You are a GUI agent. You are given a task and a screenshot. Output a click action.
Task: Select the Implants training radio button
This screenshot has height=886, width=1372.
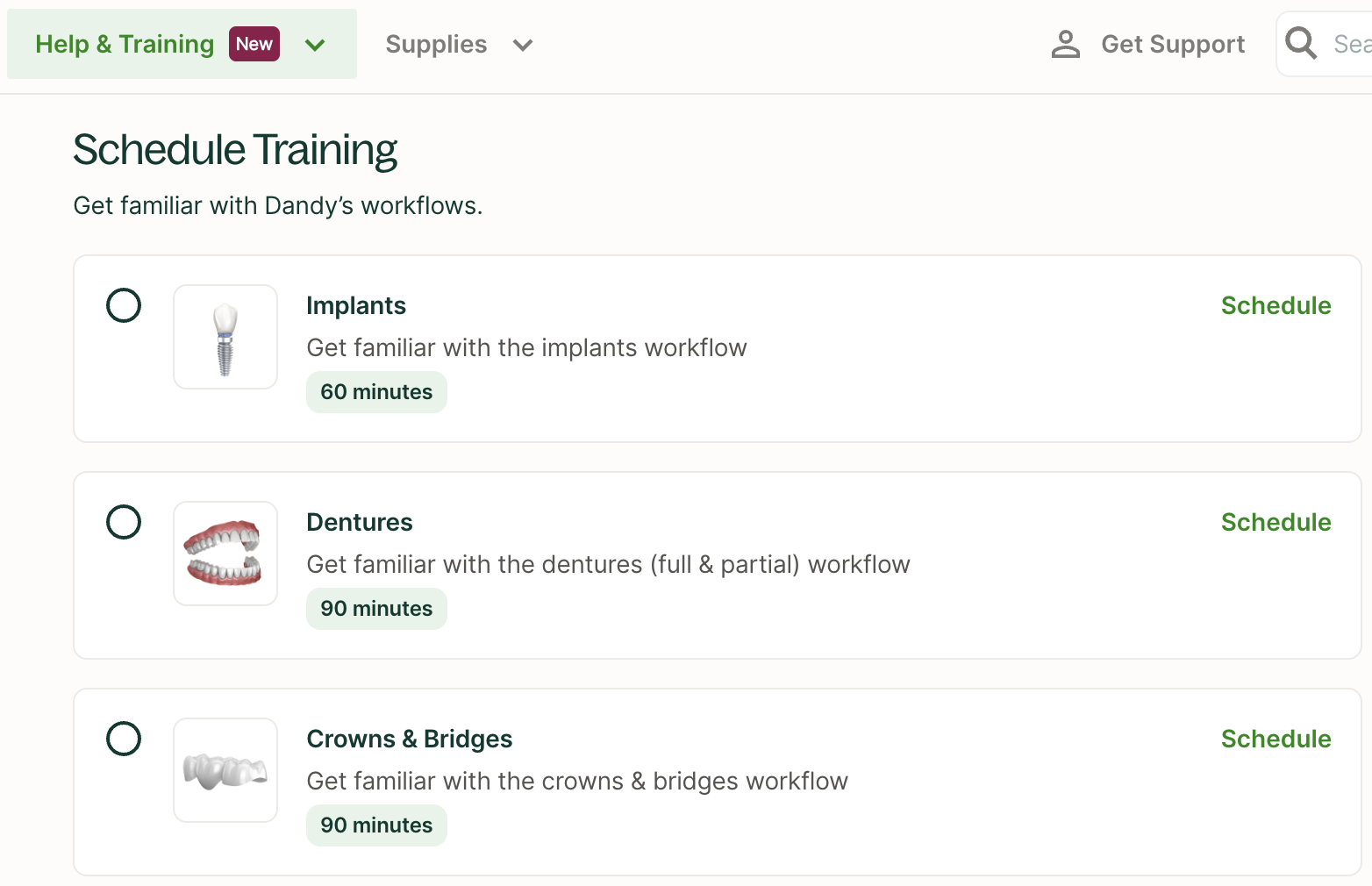pyautogui.click(x=124, y=305)
